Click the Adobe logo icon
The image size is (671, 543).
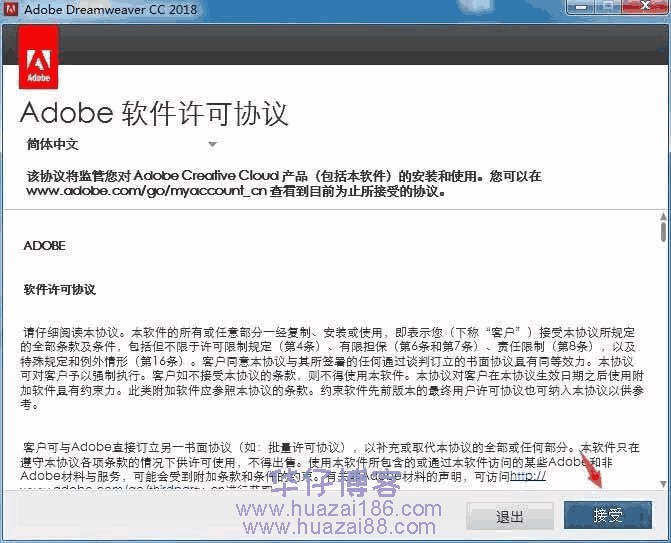pos(39,56)
